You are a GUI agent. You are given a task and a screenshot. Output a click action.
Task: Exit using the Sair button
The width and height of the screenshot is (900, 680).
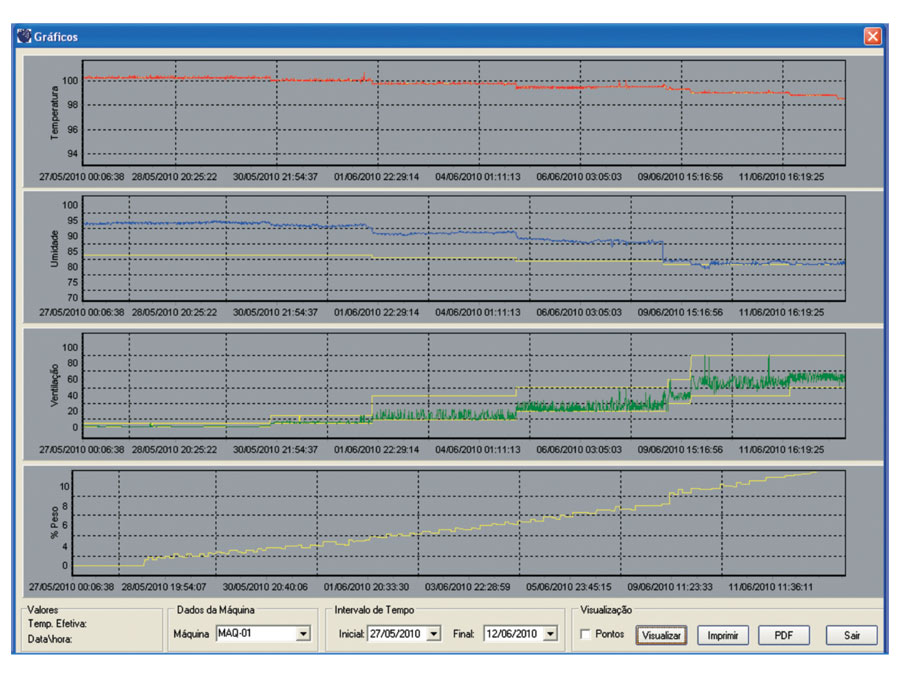pos(851,635)
